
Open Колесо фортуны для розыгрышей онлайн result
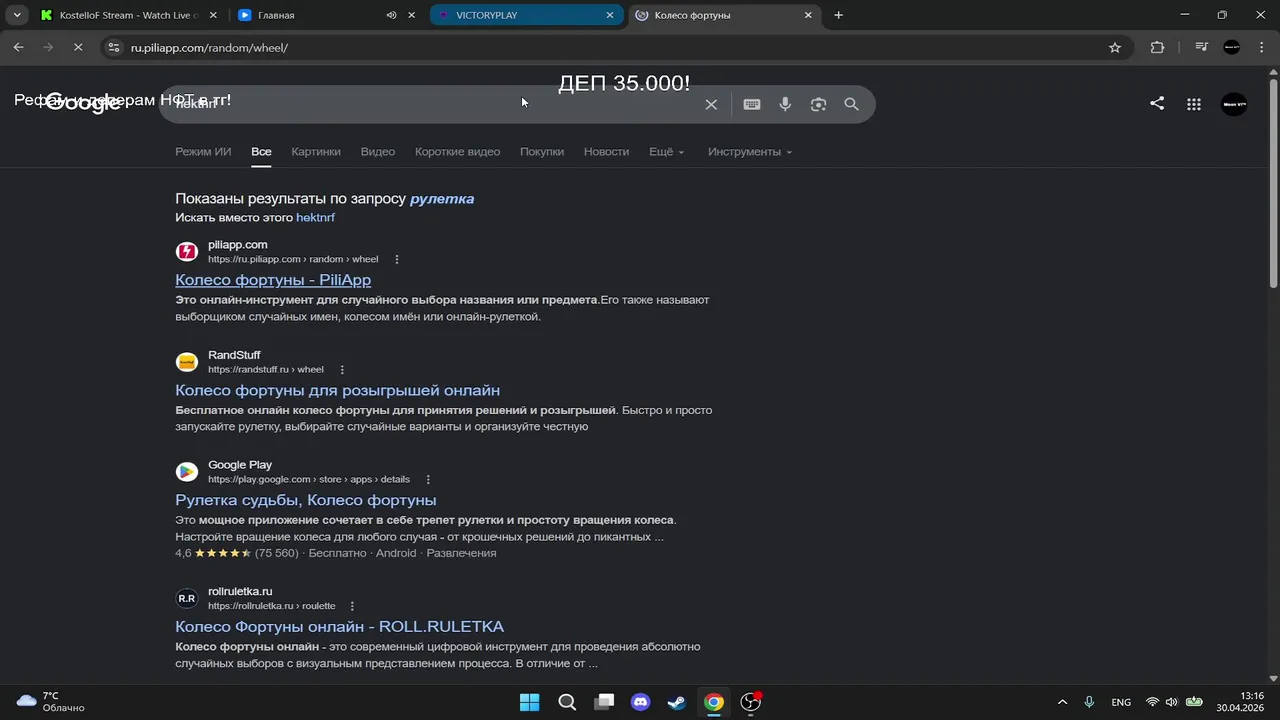click(x=337, y=390)
